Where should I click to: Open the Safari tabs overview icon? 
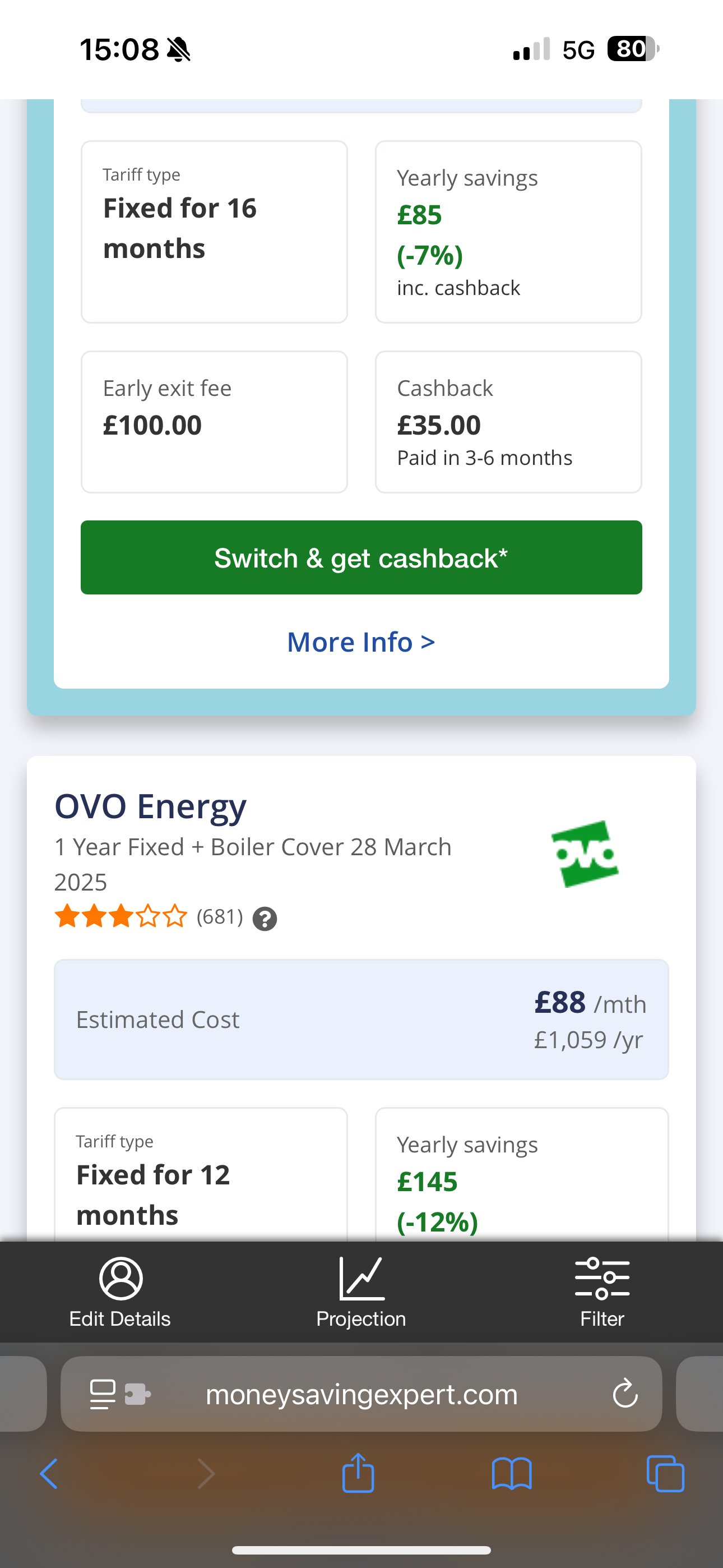click(x=665, y=1474)
